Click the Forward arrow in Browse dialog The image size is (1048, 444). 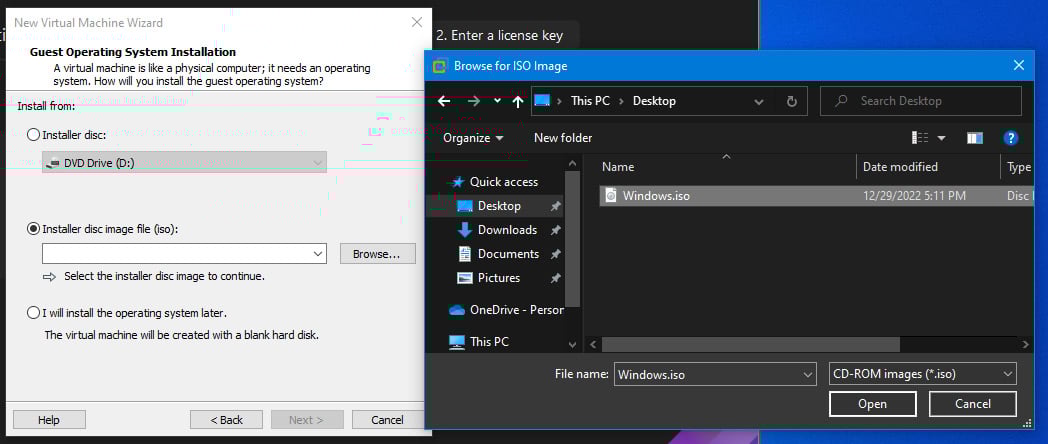tap(474, 101)
